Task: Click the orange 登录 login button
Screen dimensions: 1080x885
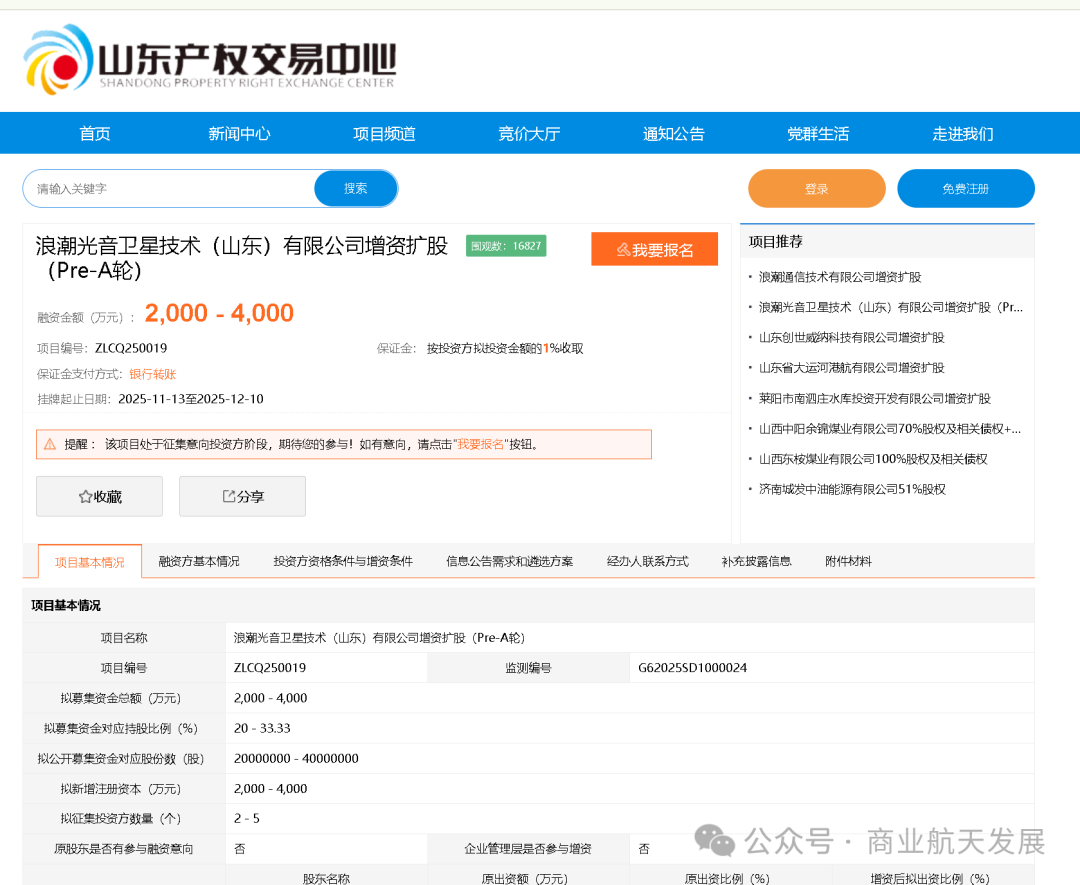Action: (x=816, y=188)
